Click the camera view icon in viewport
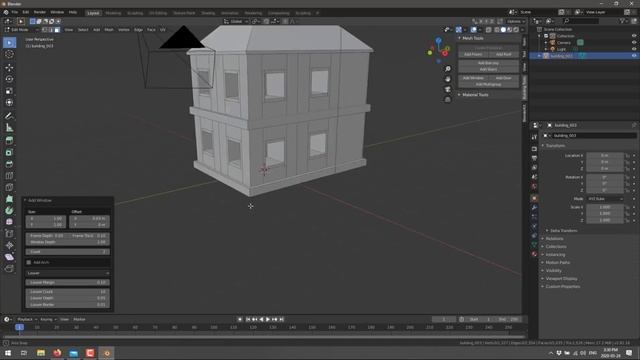 pos(448,89)
